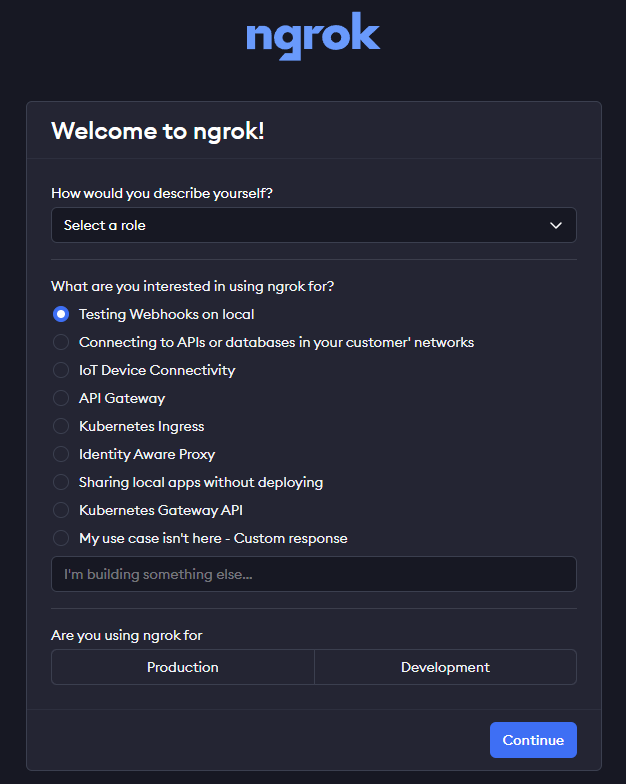Select IoT Device Connectivity radio button
Viewport: 626px width, 784px height.
tap(61, 370)
